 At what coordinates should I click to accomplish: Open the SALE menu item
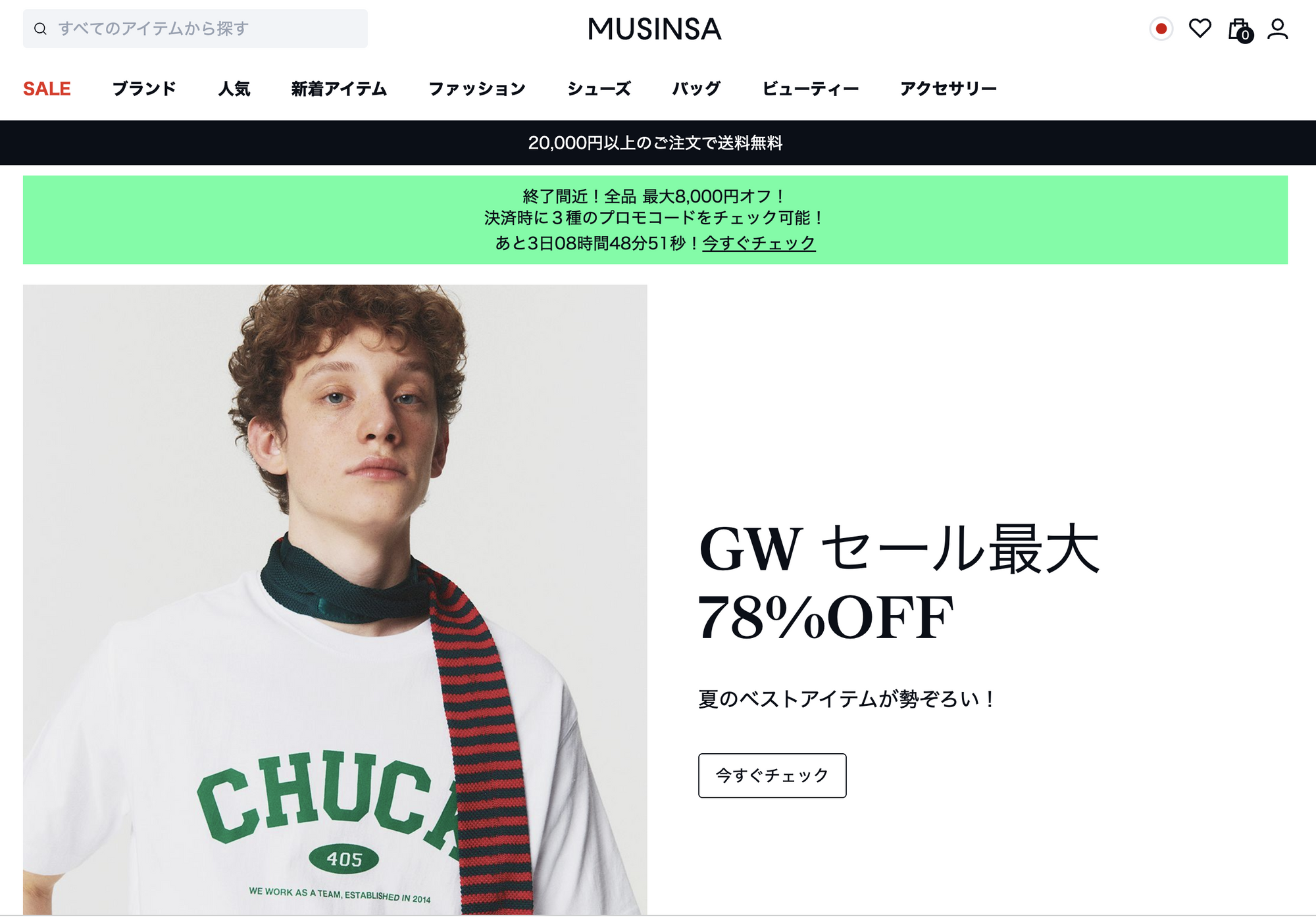click(x=47, y=89)
